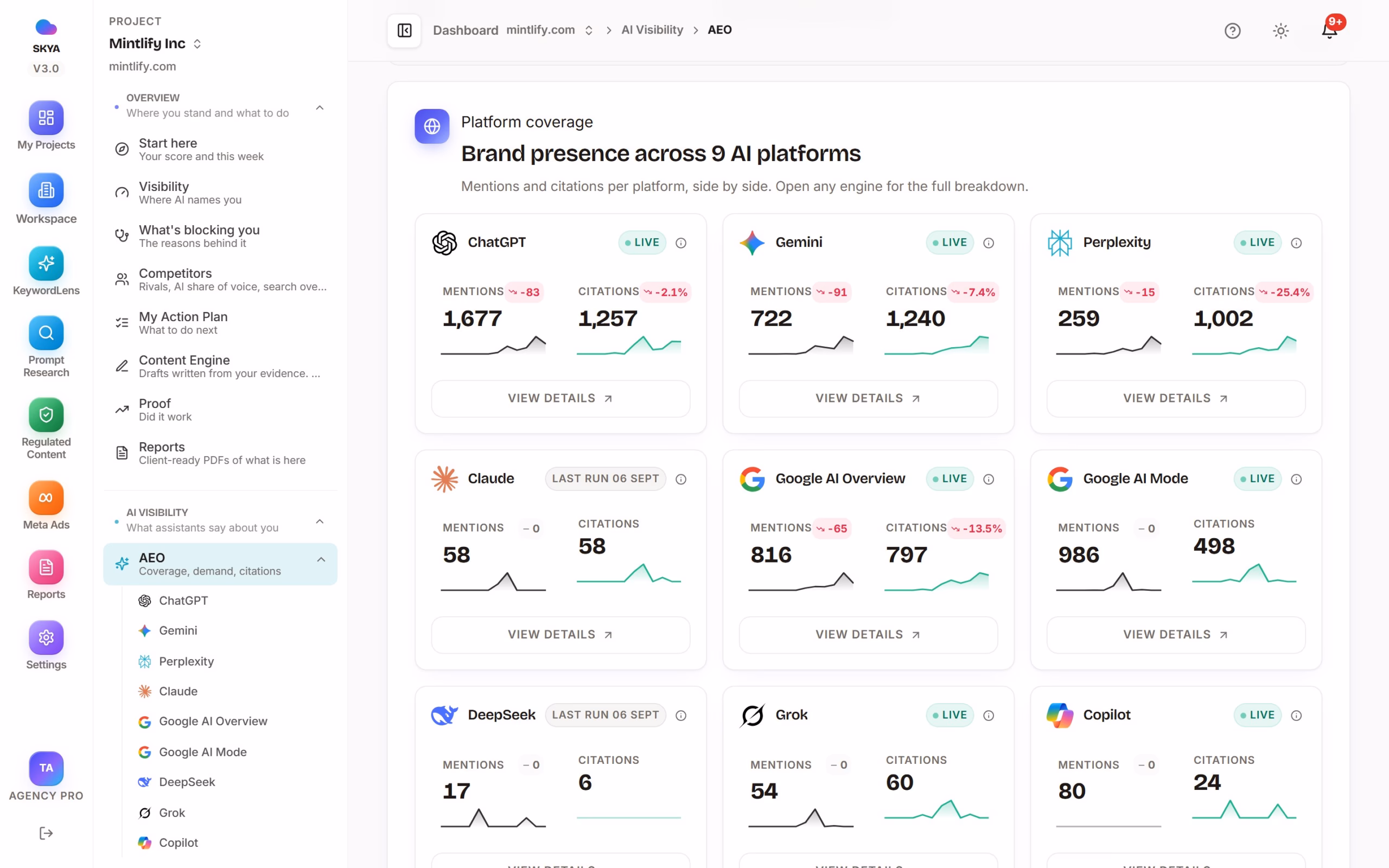Collapse the AEO submenu chevron
The image size is (1389, 868).
coord(321,559)
